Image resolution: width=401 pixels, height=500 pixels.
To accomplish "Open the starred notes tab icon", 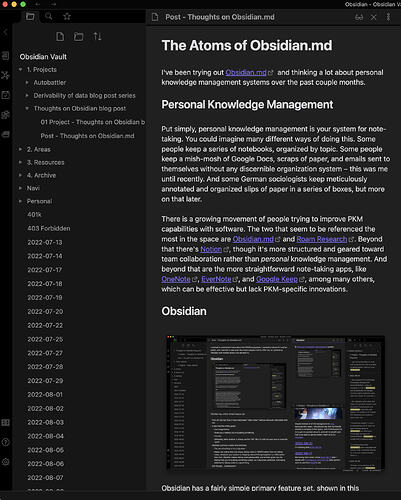I will pos(67,16).
